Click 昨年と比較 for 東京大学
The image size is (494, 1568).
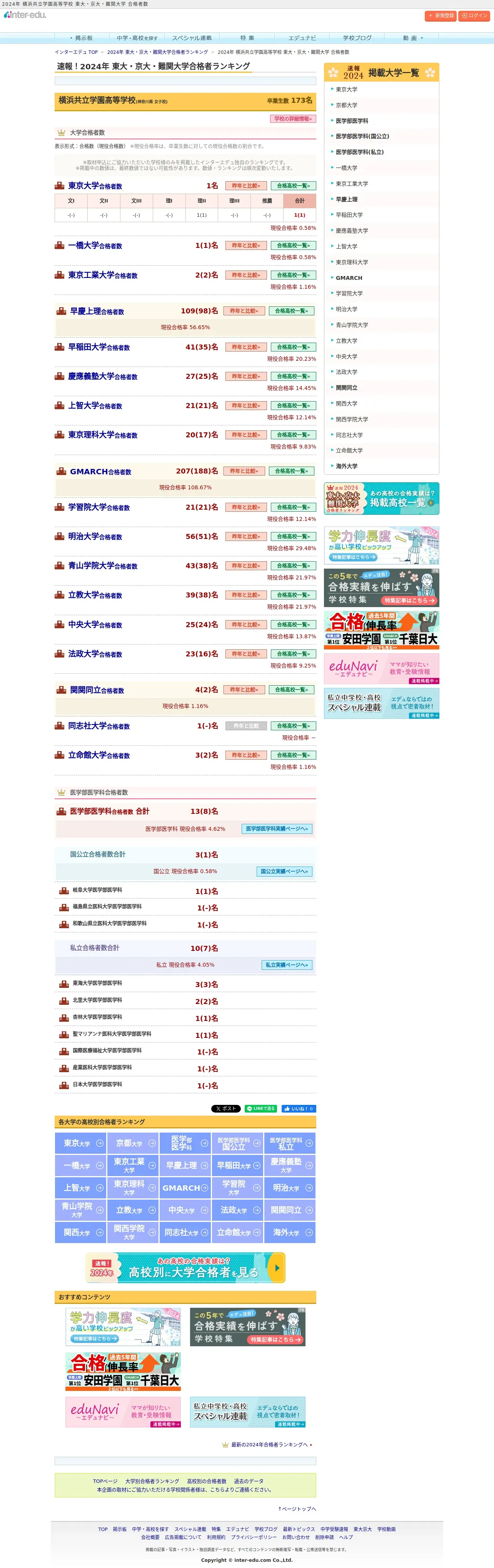click(x=246, y=186)
